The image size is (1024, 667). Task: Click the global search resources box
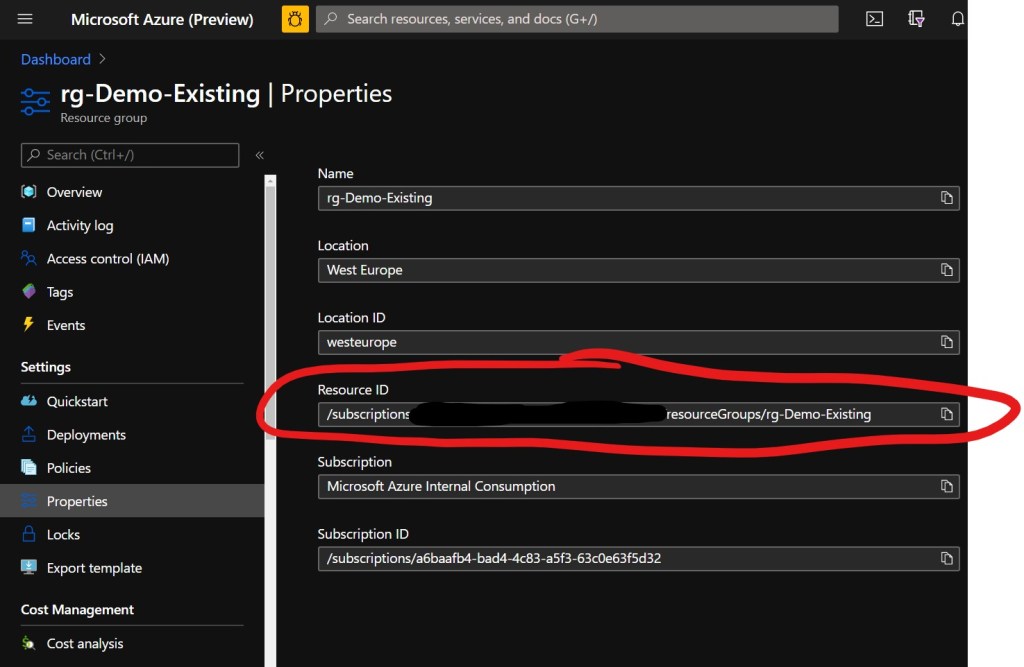tap(576, 19)
